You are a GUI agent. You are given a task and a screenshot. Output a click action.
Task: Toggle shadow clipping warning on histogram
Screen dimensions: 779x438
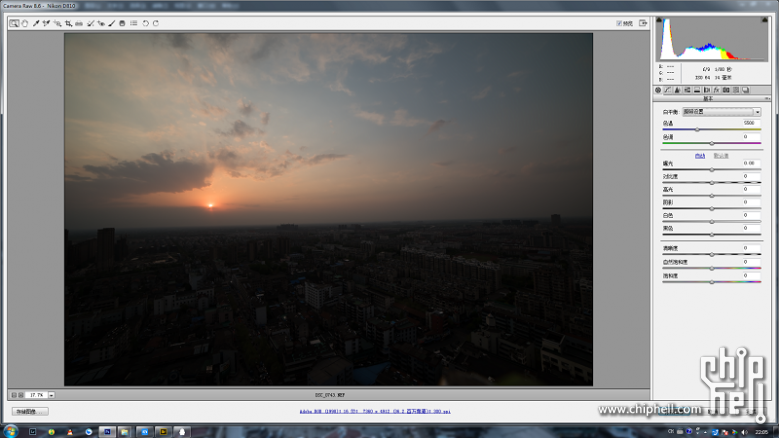(x=659, y=20)
